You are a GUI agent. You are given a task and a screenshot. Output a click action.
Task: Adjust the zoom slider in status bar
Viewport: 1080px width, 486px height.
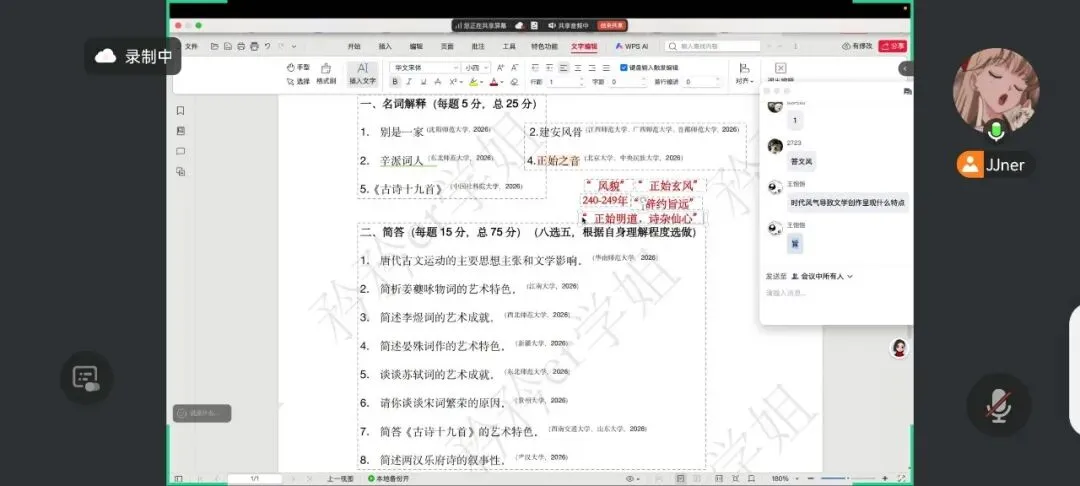click(x=848, y=478)
